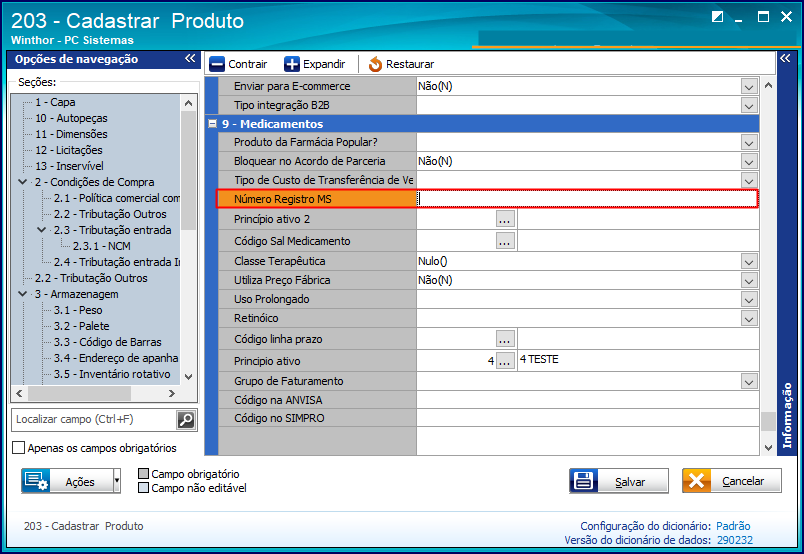Select 3.5 - Inventário rotativo section
Image resolution: width=804 pixels, height=554 pixels.
[x=112, y=374]
